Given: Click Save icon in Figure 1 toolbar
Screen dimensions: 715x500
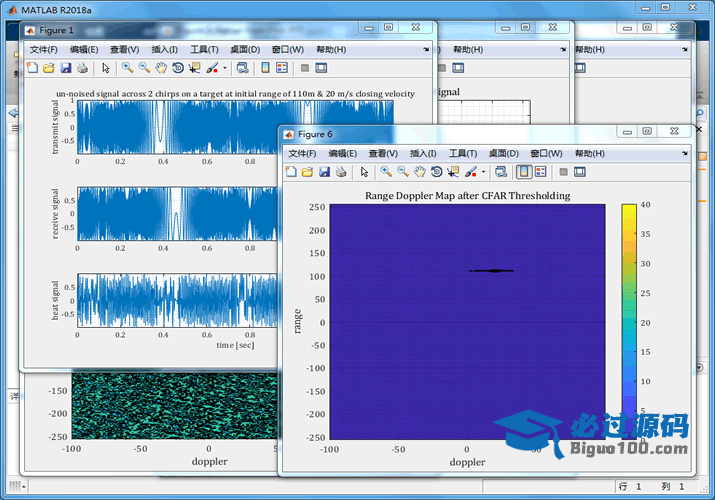Looking at the screenshot, I should 66,68.
